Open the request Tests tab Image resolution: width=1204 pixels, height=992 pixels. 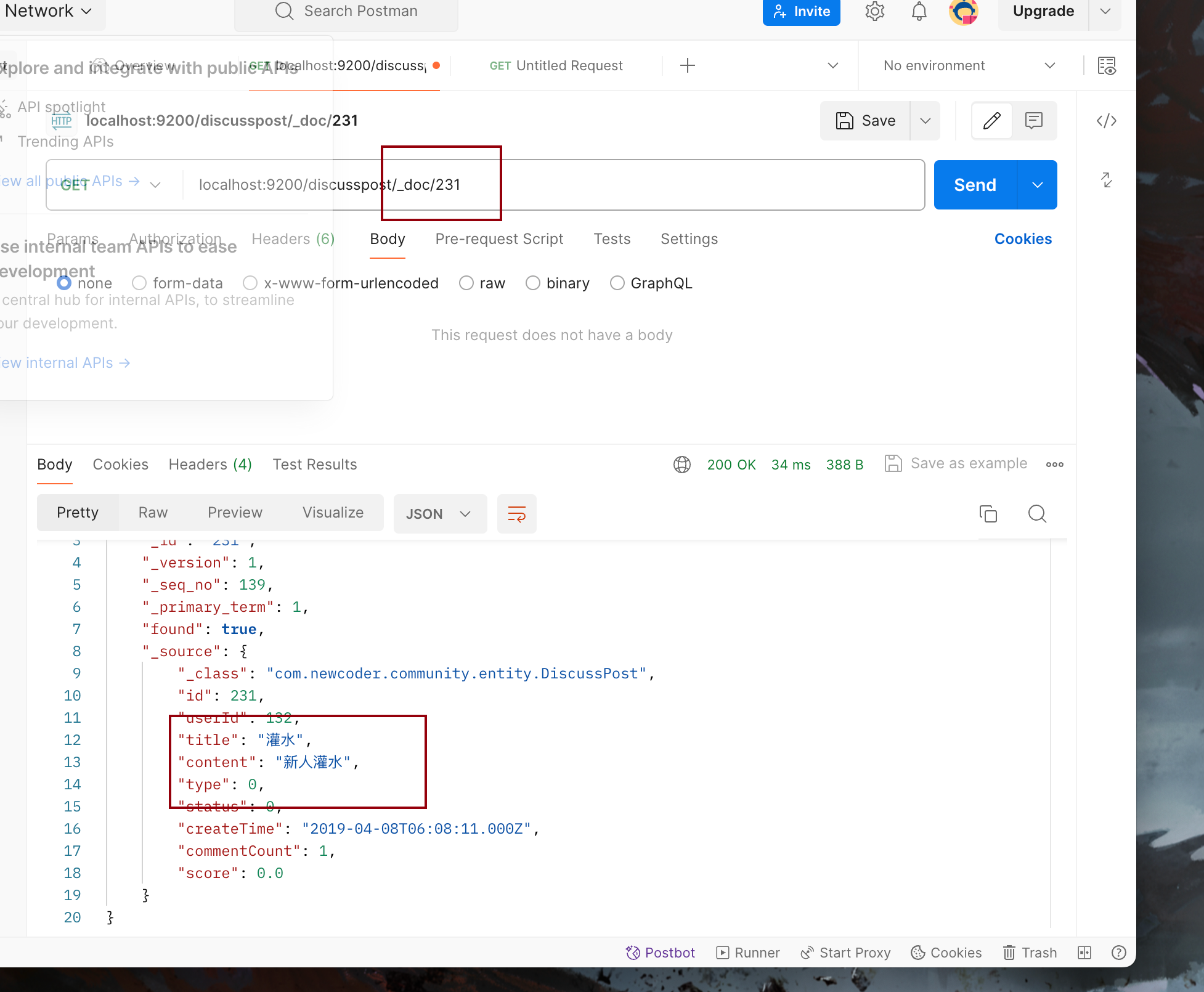coord(612,239)
